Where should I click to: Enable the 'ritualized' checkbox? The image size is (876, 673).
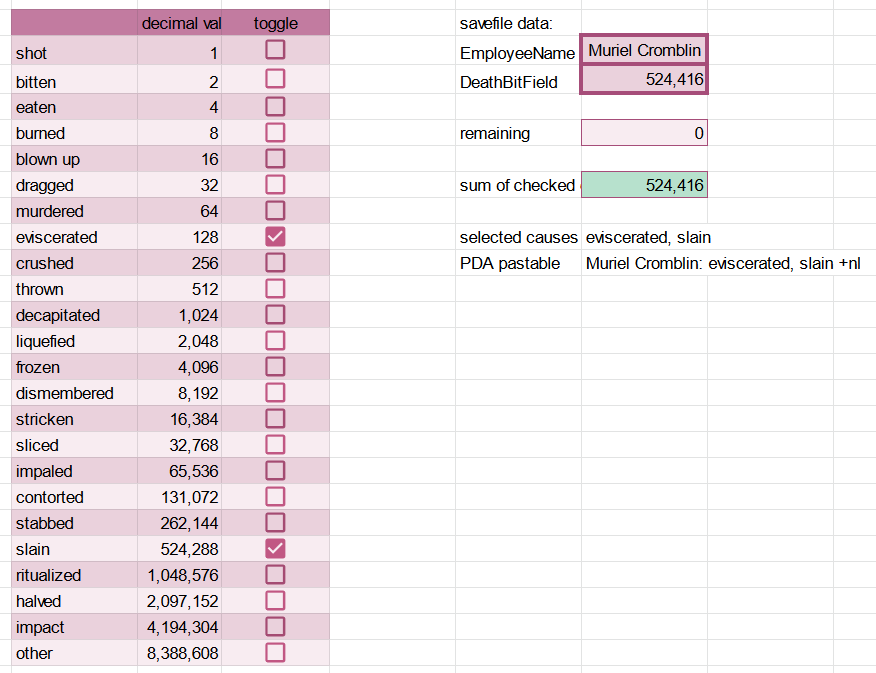[x=275, y=575]
